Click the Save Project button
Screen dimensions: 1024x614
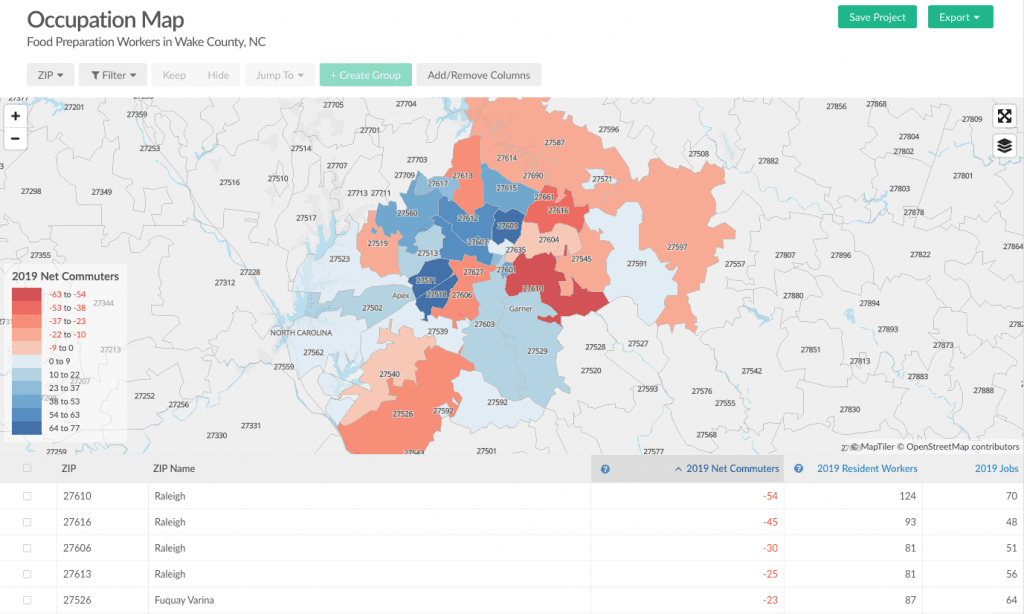(x=876, y=17)
